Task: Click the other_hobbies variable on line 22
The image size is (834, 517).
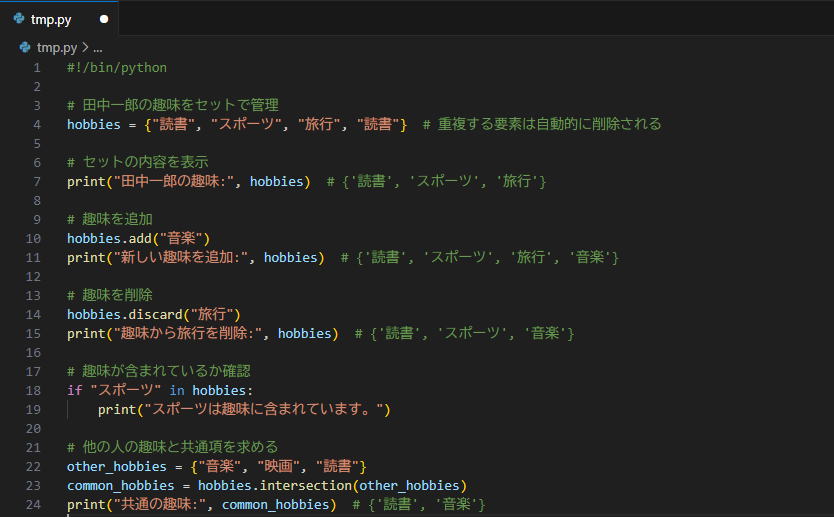Action: [x=116, y=466]
